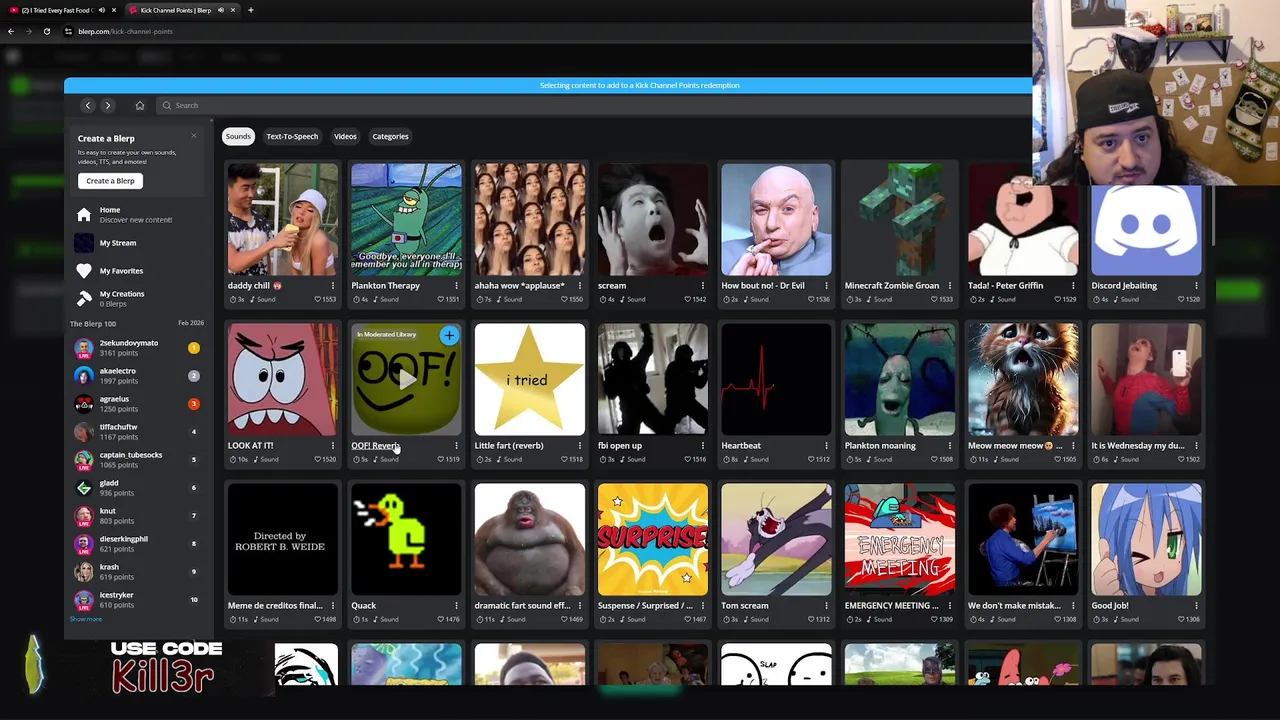
Task: Like the Good job! sound heart
Action: coord(1182,620)
